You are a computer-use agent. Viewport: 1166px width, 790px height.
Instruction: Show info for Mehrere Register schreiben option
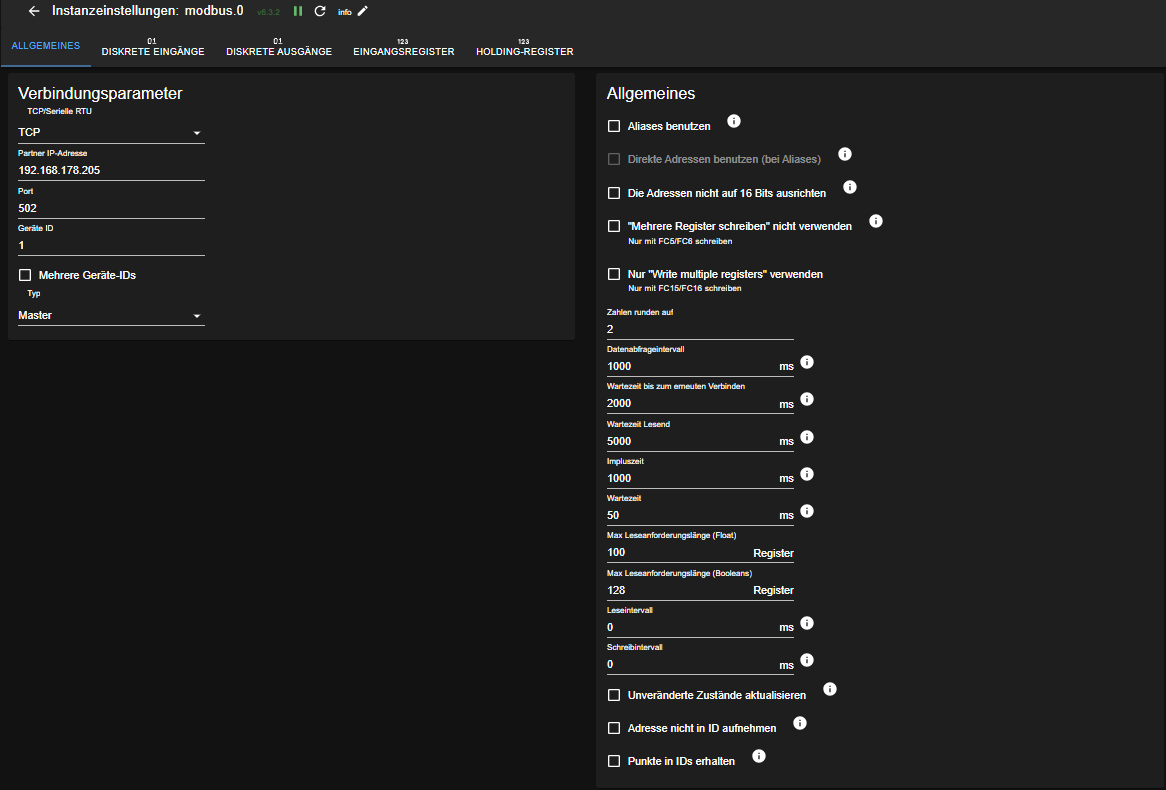[x=876, y=221]
